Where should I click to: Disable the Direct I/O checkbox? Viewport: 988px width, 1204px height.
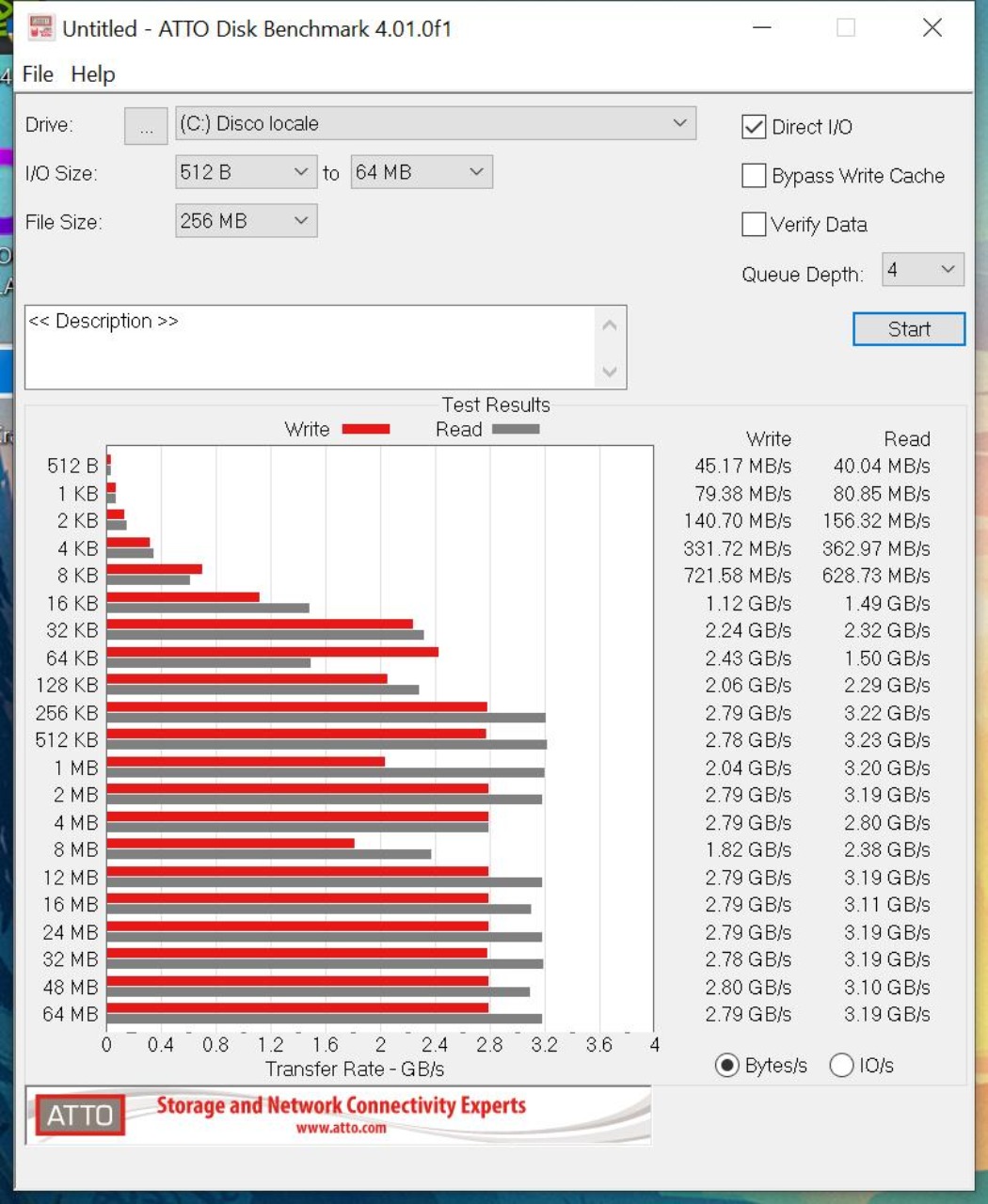point(754,127)
